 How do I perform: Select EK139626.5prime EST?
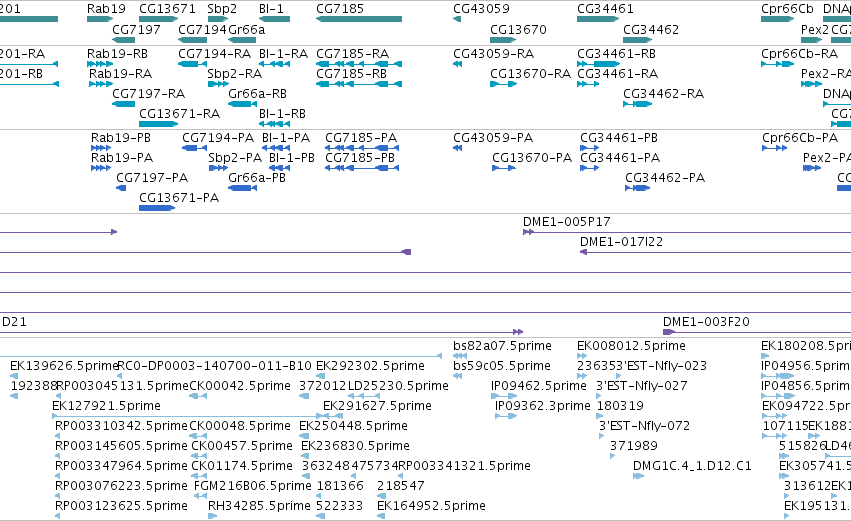point(14,376)
